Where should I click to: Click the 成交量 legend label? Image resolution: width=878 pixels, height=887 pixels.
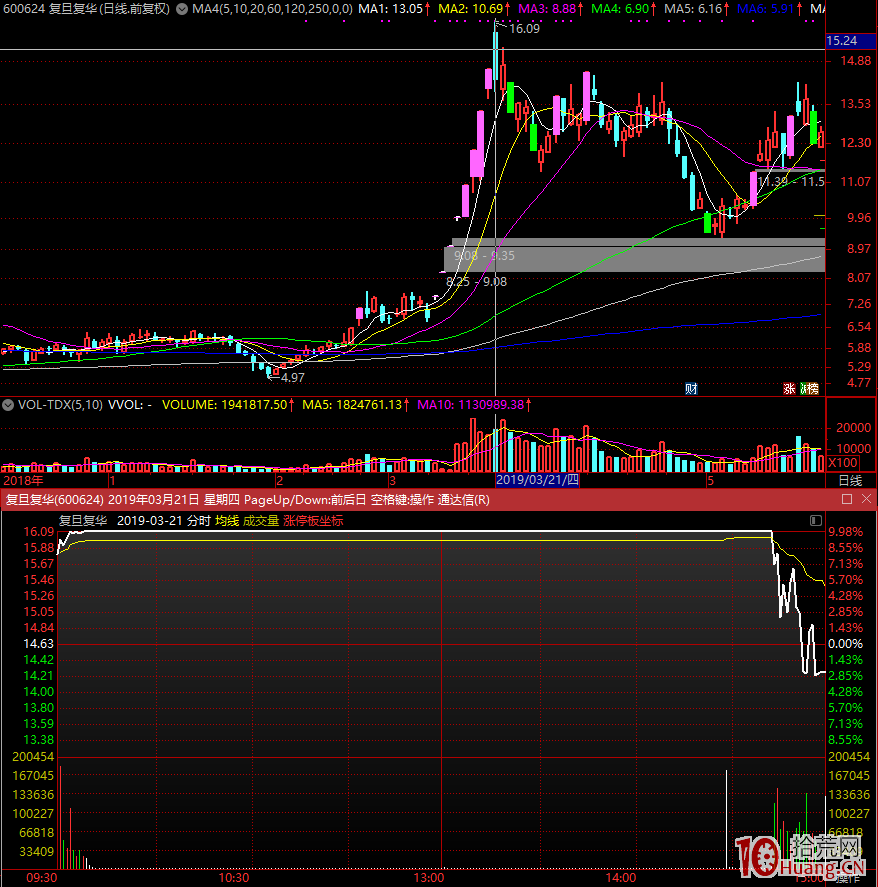tap(261, 520)
